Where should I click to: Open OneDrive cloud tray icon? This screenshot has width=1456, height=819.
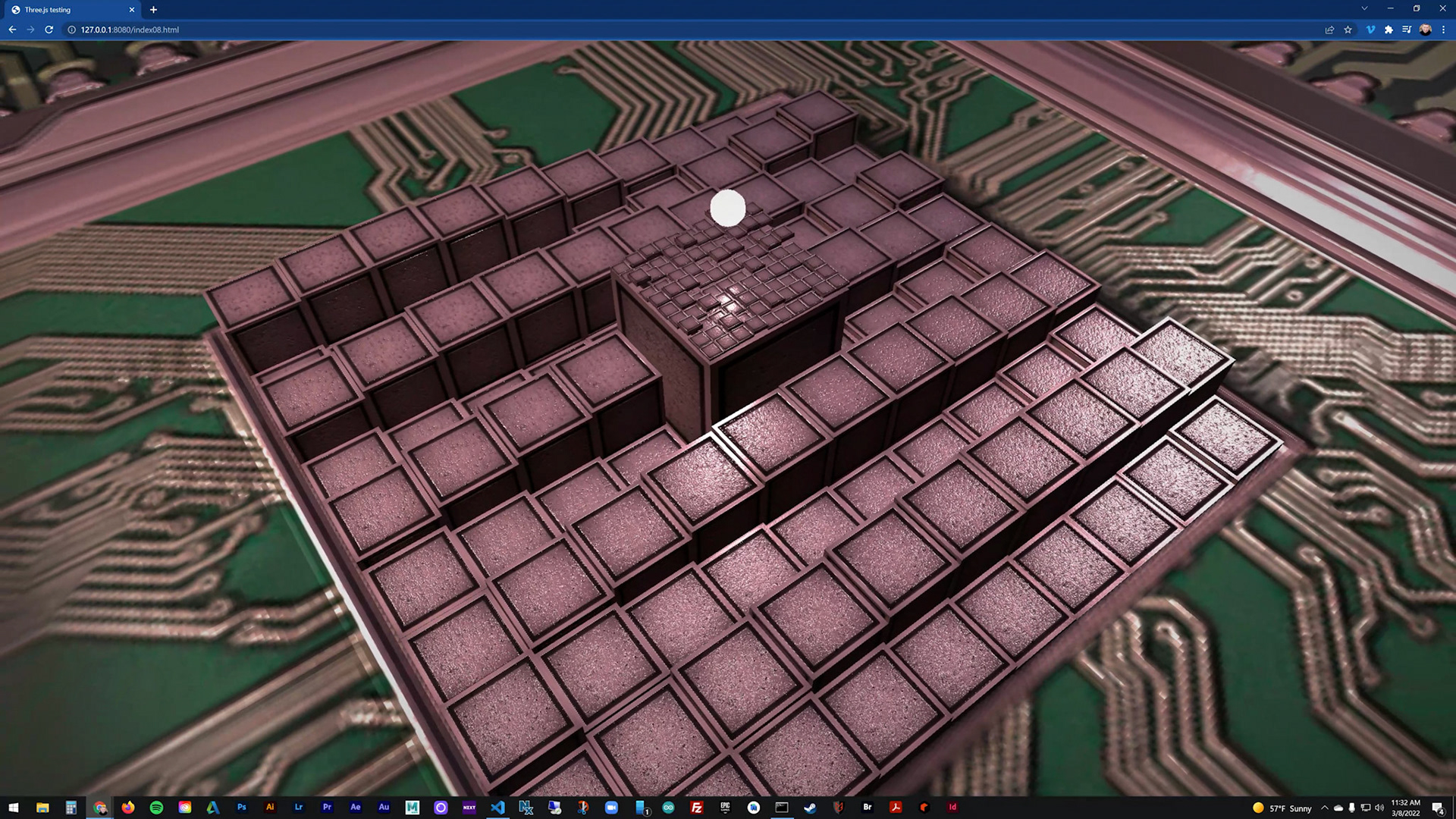click(1338, 808)
